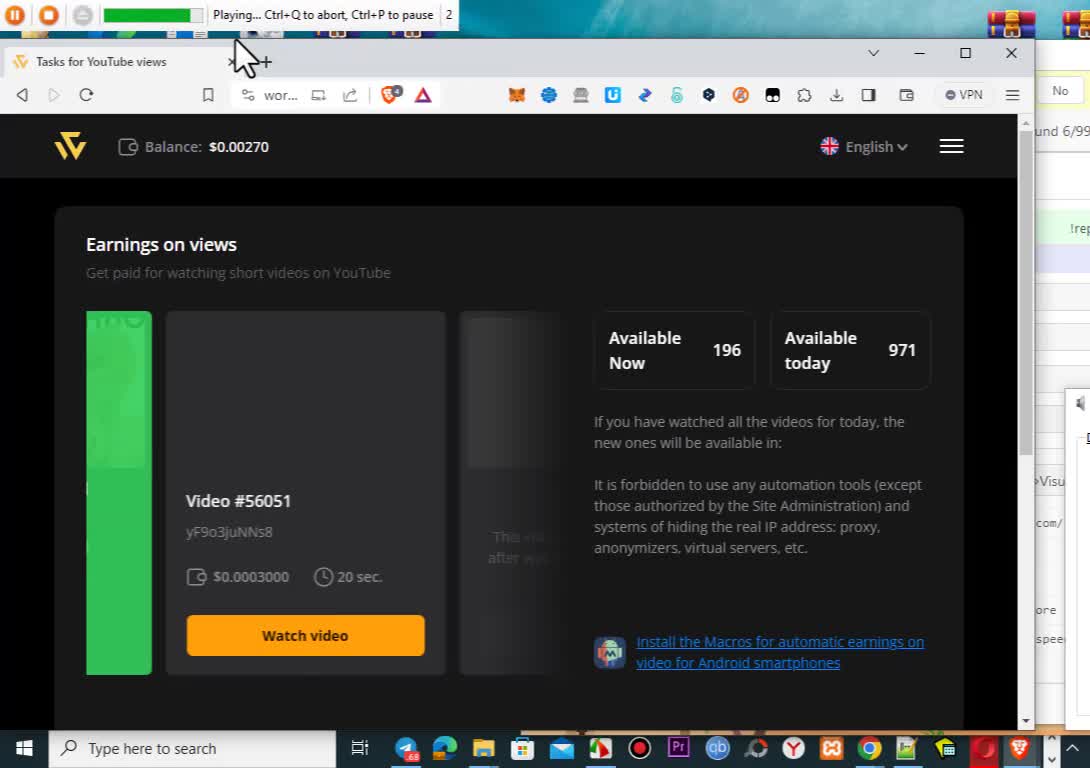This screenshot has height=768, width=1090.
Task: Open the Windows Start menu
Action: (x=24, y=749)
